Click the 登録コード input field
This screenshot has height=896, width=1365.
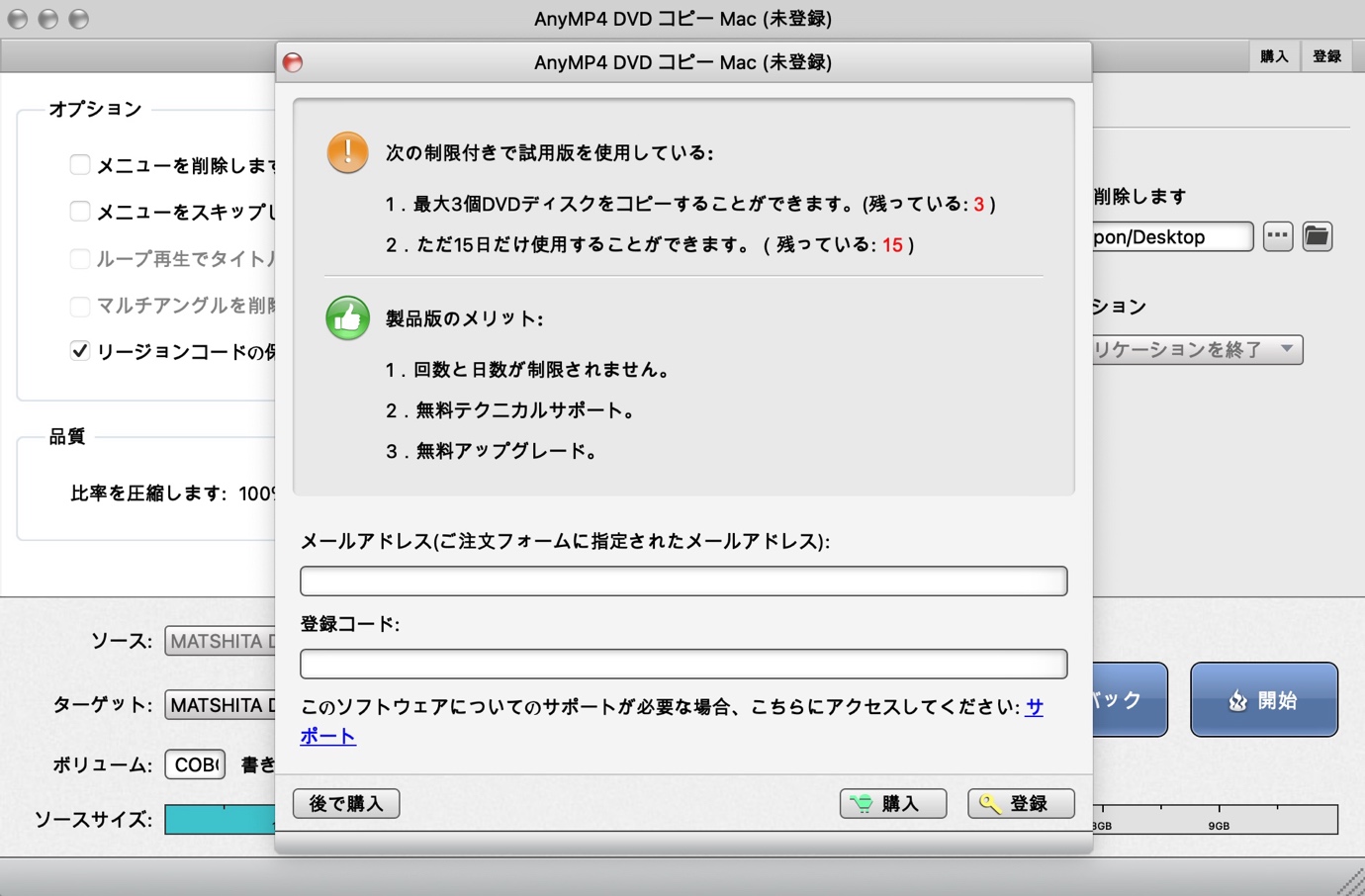click(x=683, y=664)
